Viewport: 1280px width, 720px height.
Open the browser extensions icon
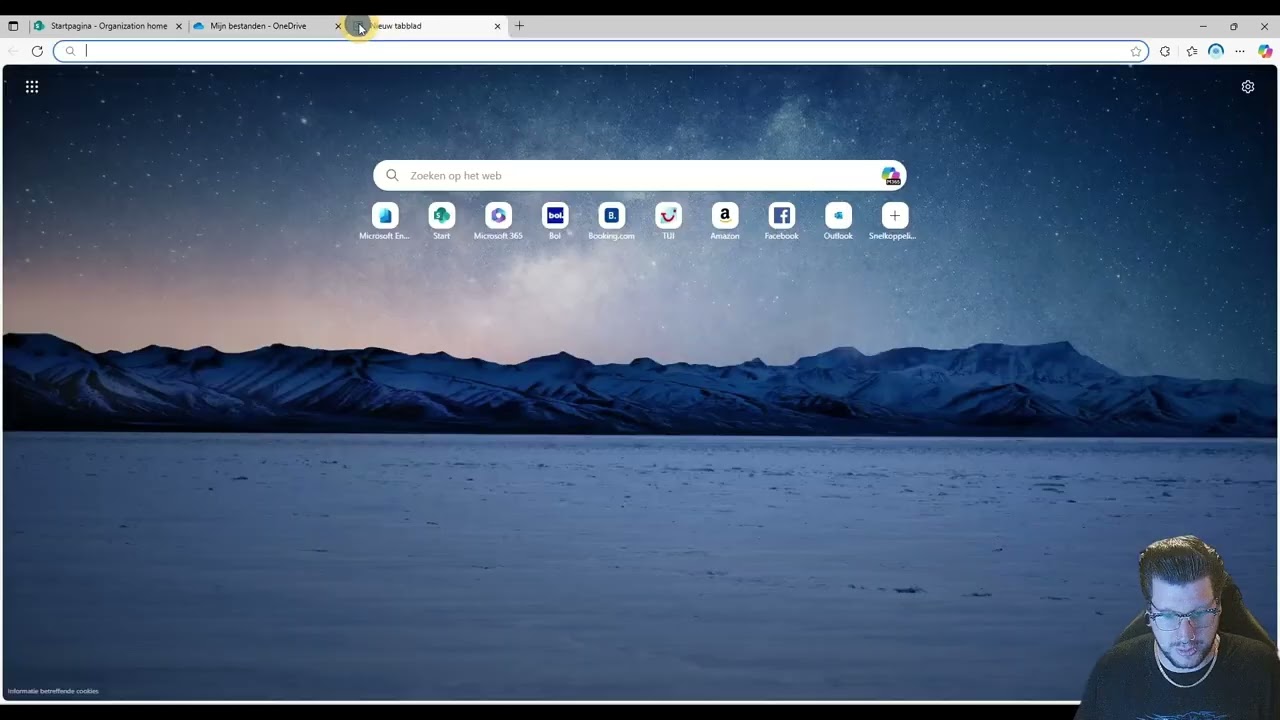point(1165,51)
